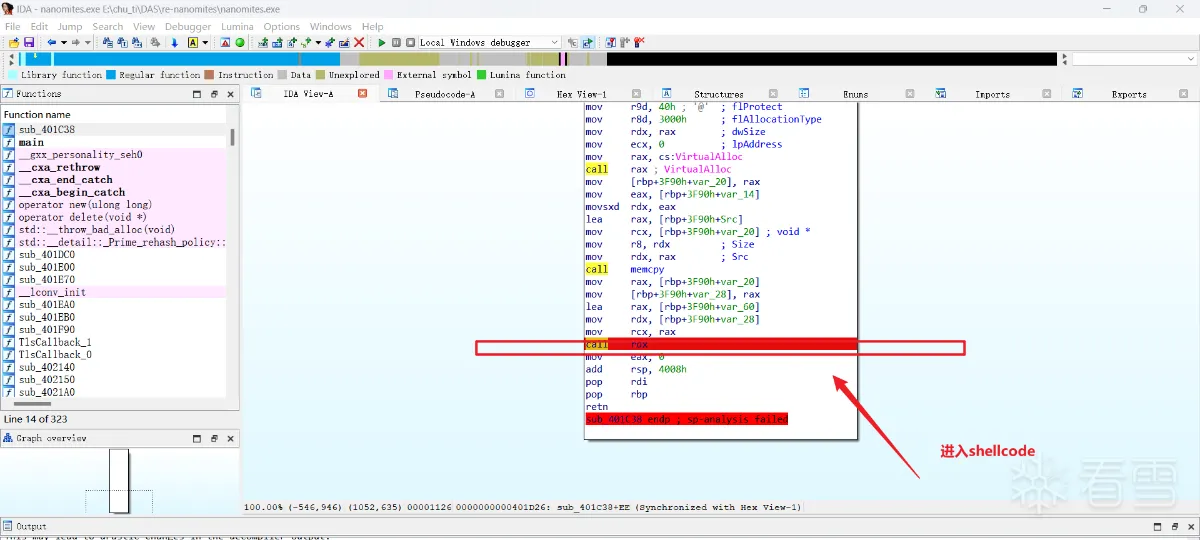The height and width of the screenshot is (540, 1200).
Task: Open the Jump menu
Action: pyautogui.click(x=70, y=27)
